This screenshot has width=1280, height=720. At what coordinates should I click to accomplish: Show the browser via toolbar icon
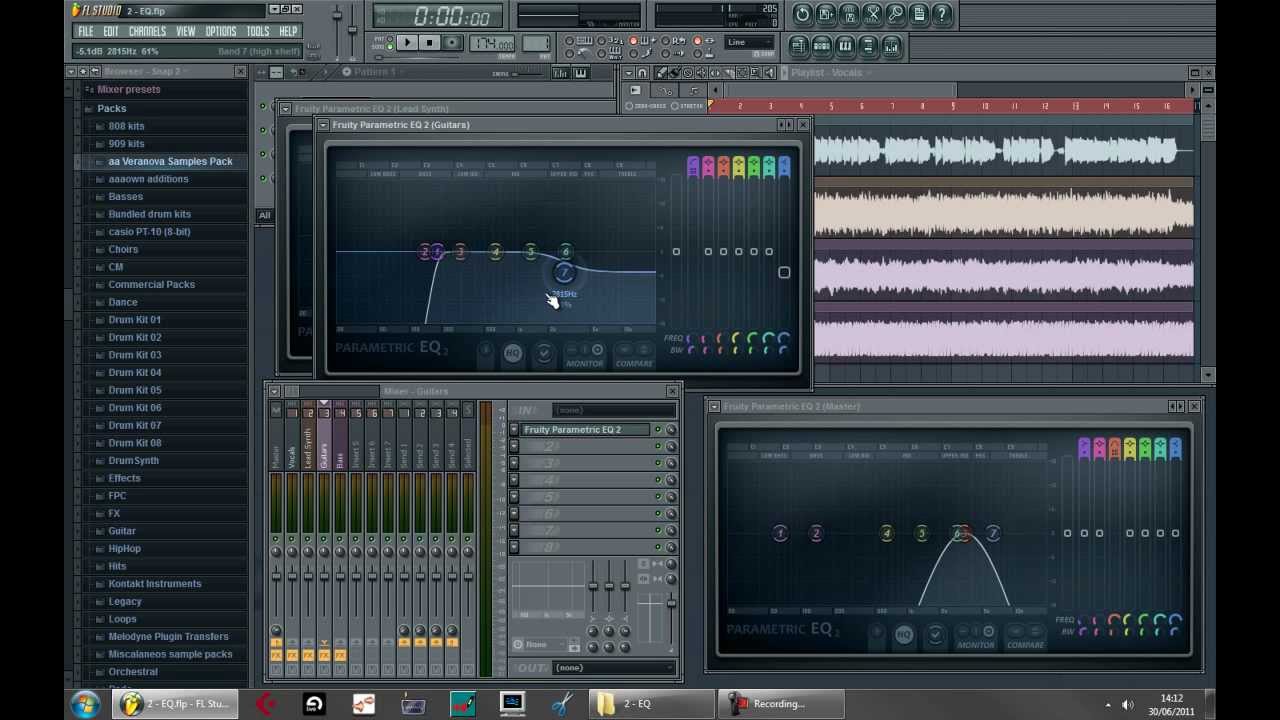(x=868, y=46)
